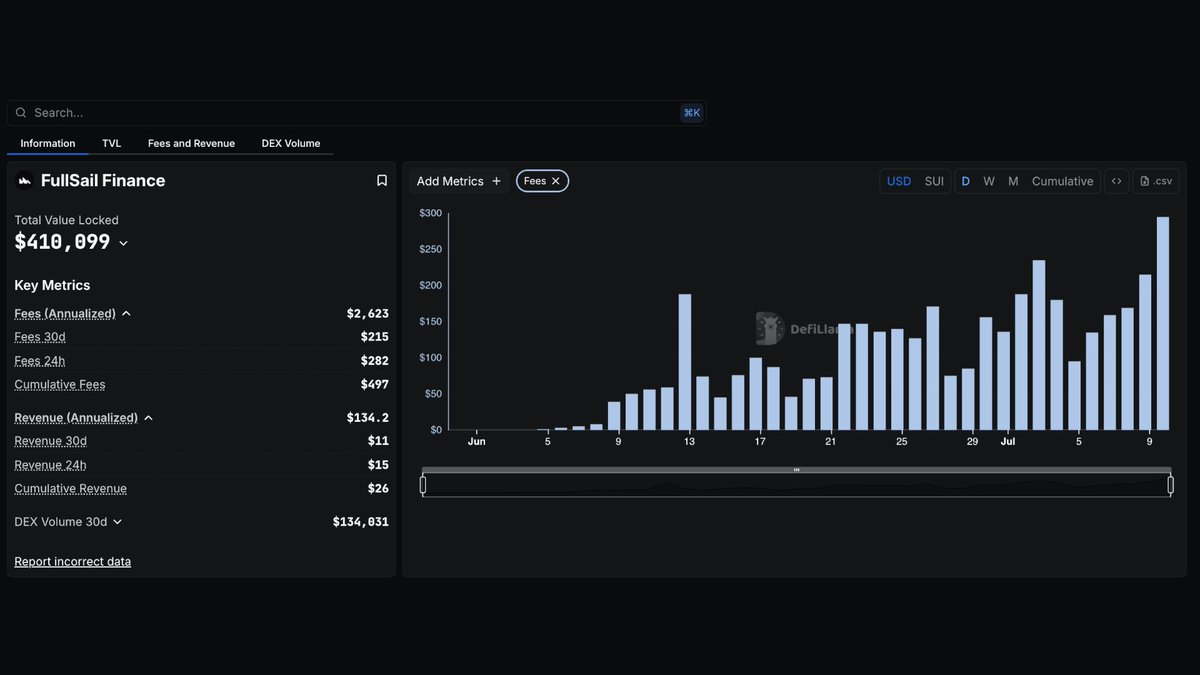Collapse the Revenue (Annualized) section

(x=148, y=418)
